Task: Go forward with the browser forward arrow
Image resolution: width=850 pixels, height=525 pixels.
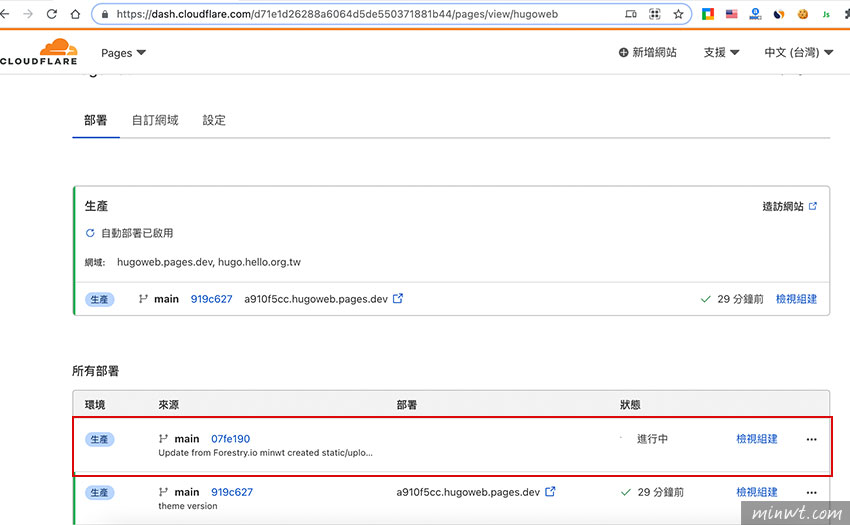Action: point(28,14)
